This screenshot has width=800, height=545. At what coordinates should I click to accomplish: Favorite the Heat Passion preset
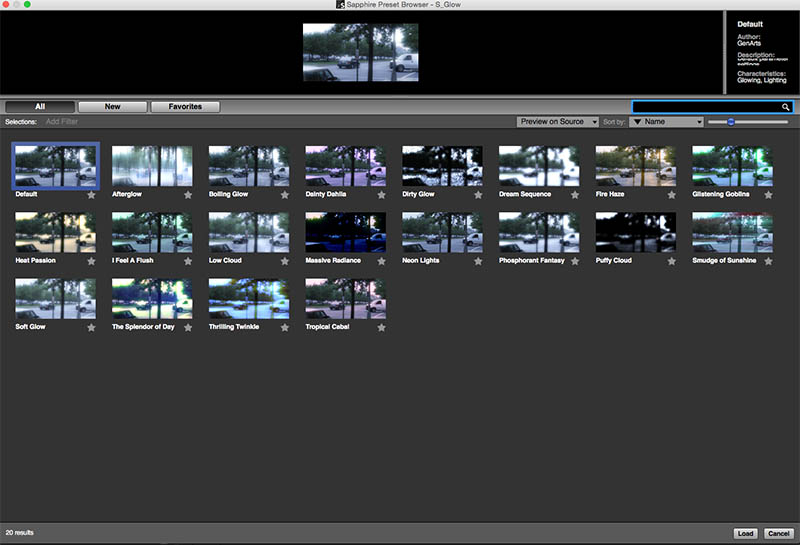91,261
